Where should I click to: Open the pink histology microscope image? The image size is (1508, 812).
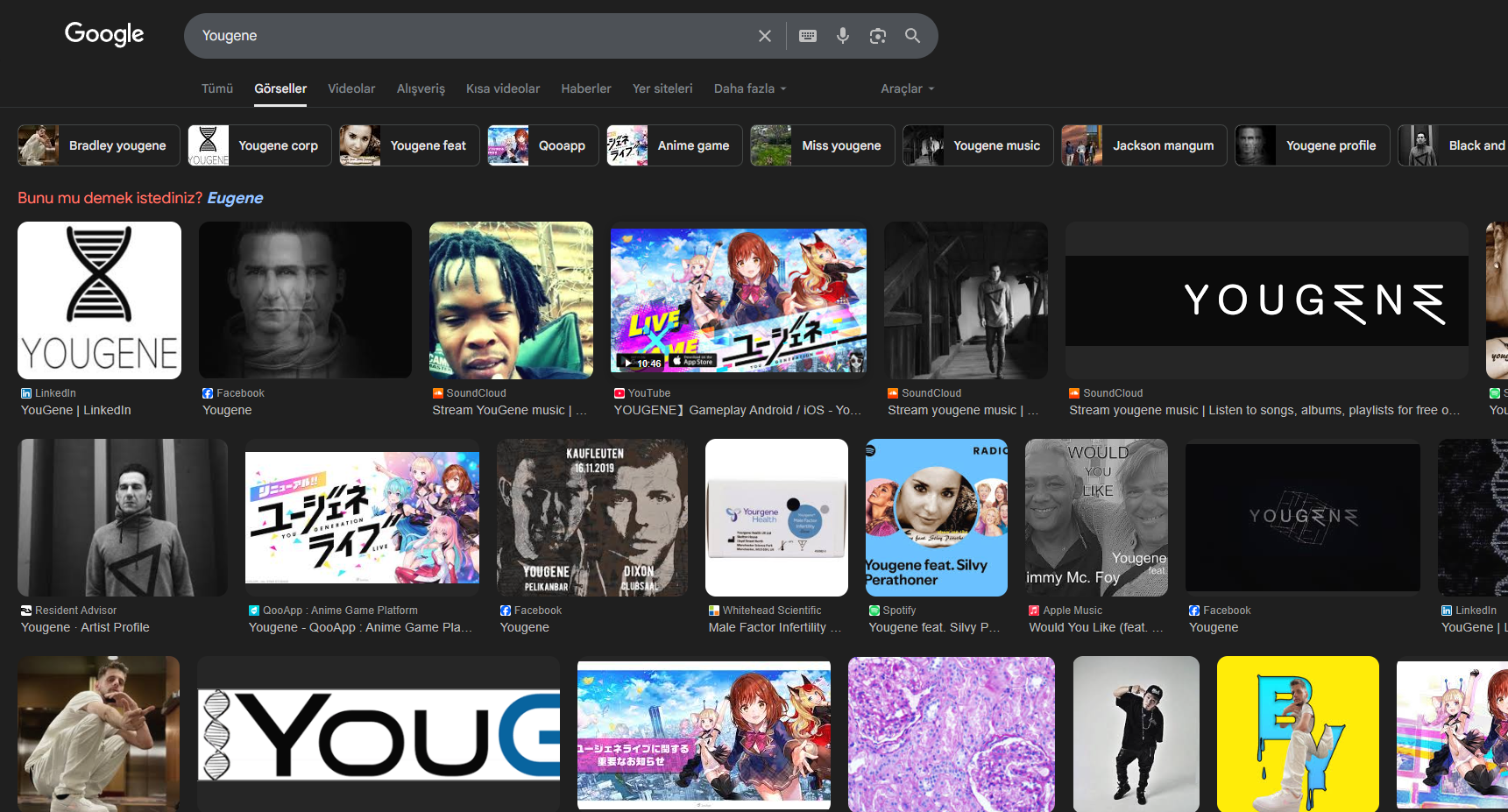[x=952, y=734]
